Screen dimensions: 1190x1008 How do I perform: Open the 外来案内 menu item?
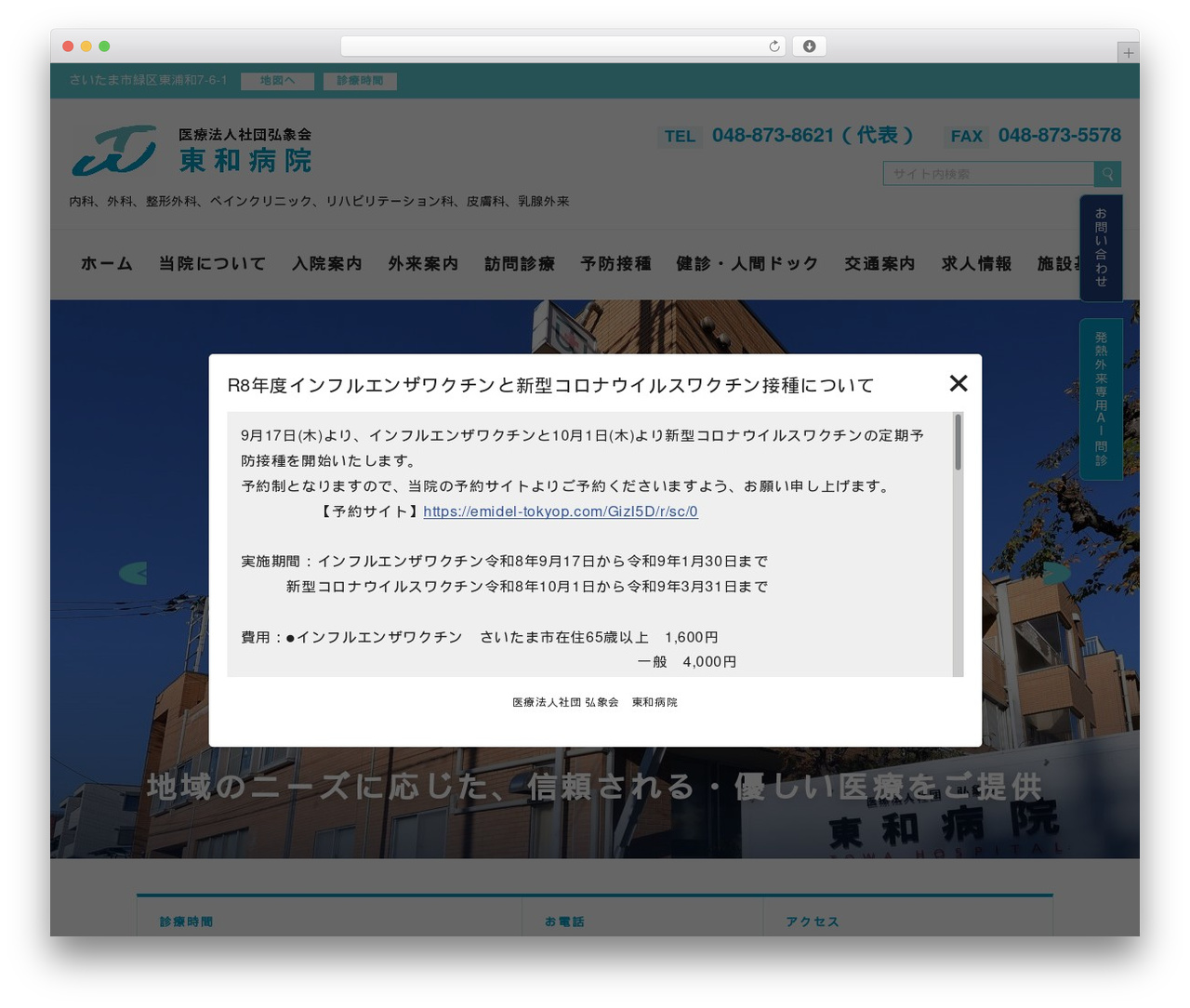(424, 264)
